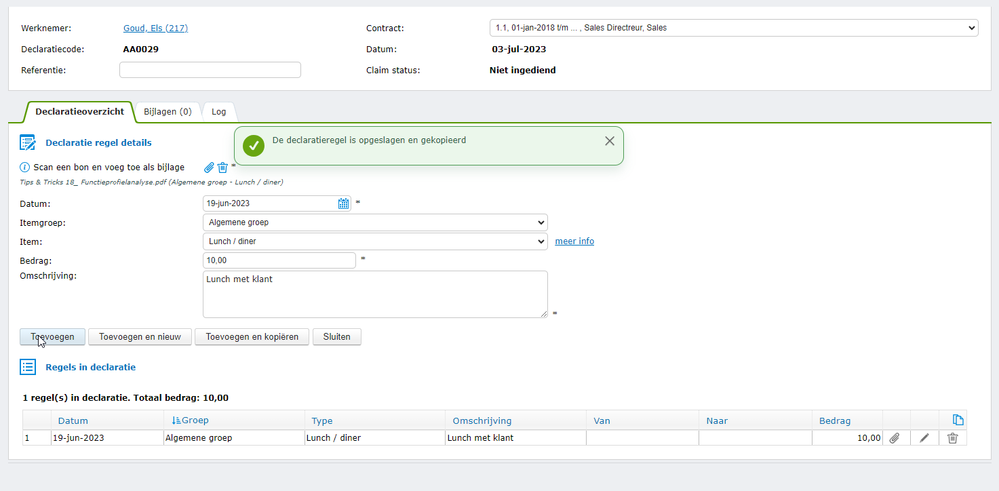999x491 pixels.
Task: Click the Datum field with 19-jun-2023
Action: coord(277,204)
